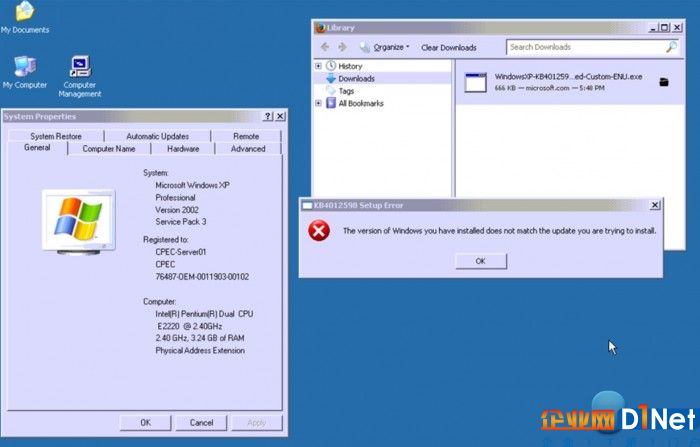Viewport: 700px width, 447px height.
Task: Close the System Properties window
Action: pos(280,116)
